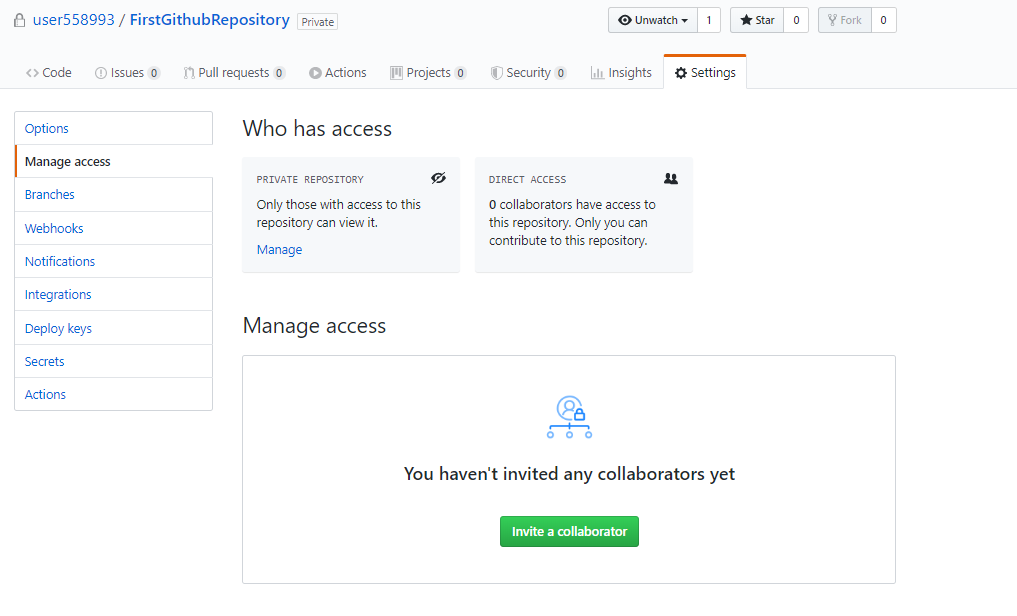Click the 'Who has access' heading
This screenshot has height=616, width=1017.
tap(317, 128)
